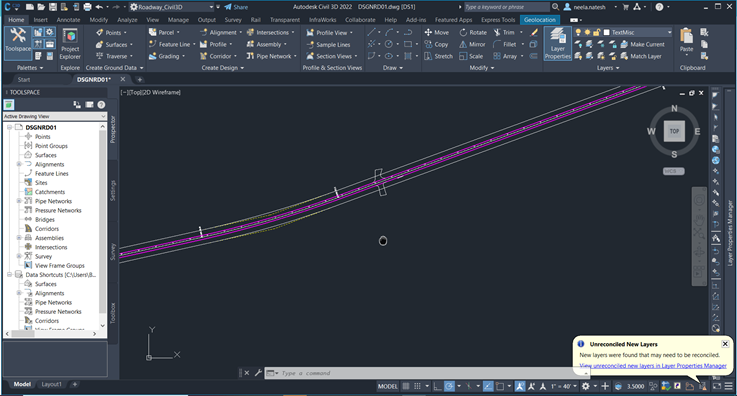Choose the Rotate command
This screenshot has width=737, height=396.
click(x=473, y=32)
